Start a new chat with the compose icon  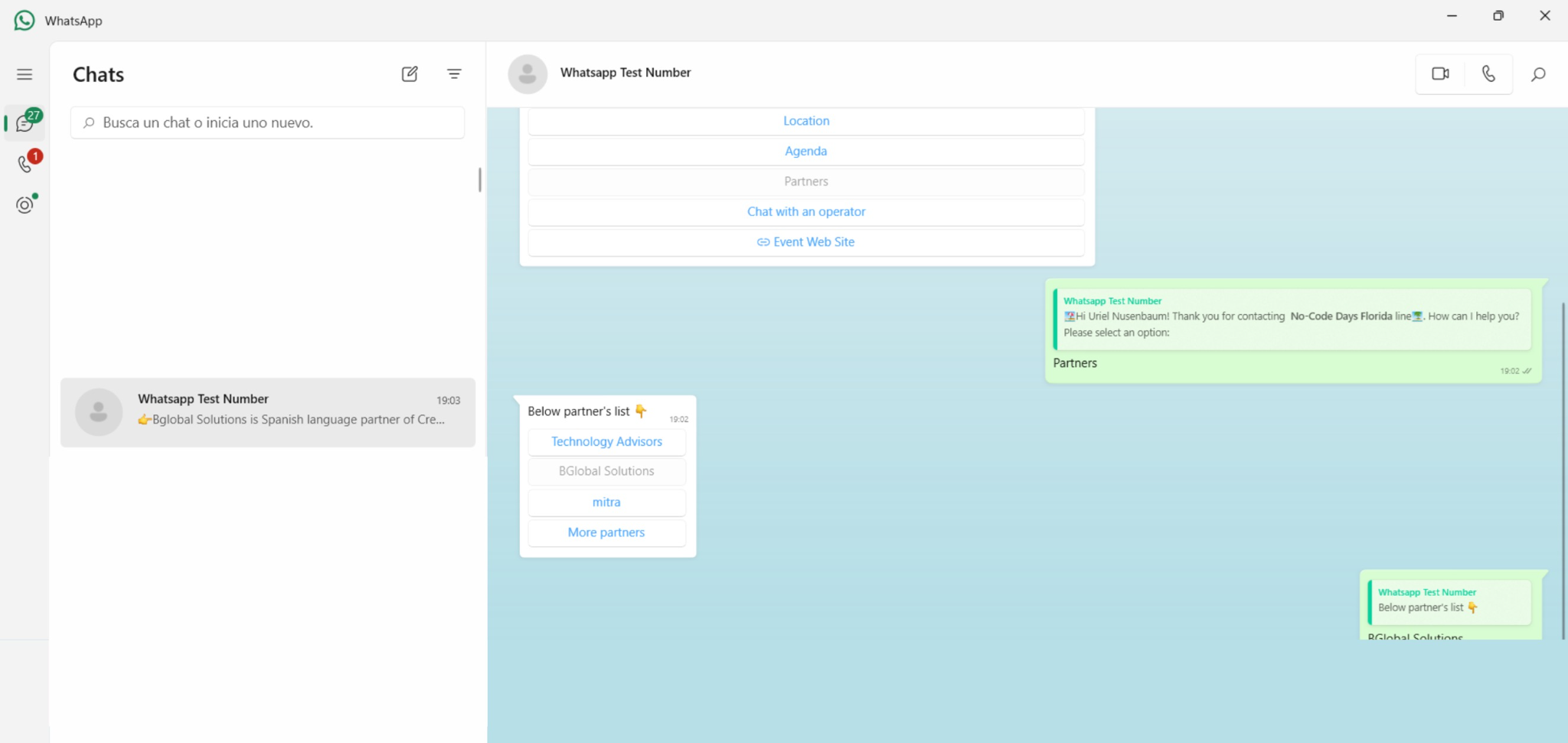click(410, 74)
